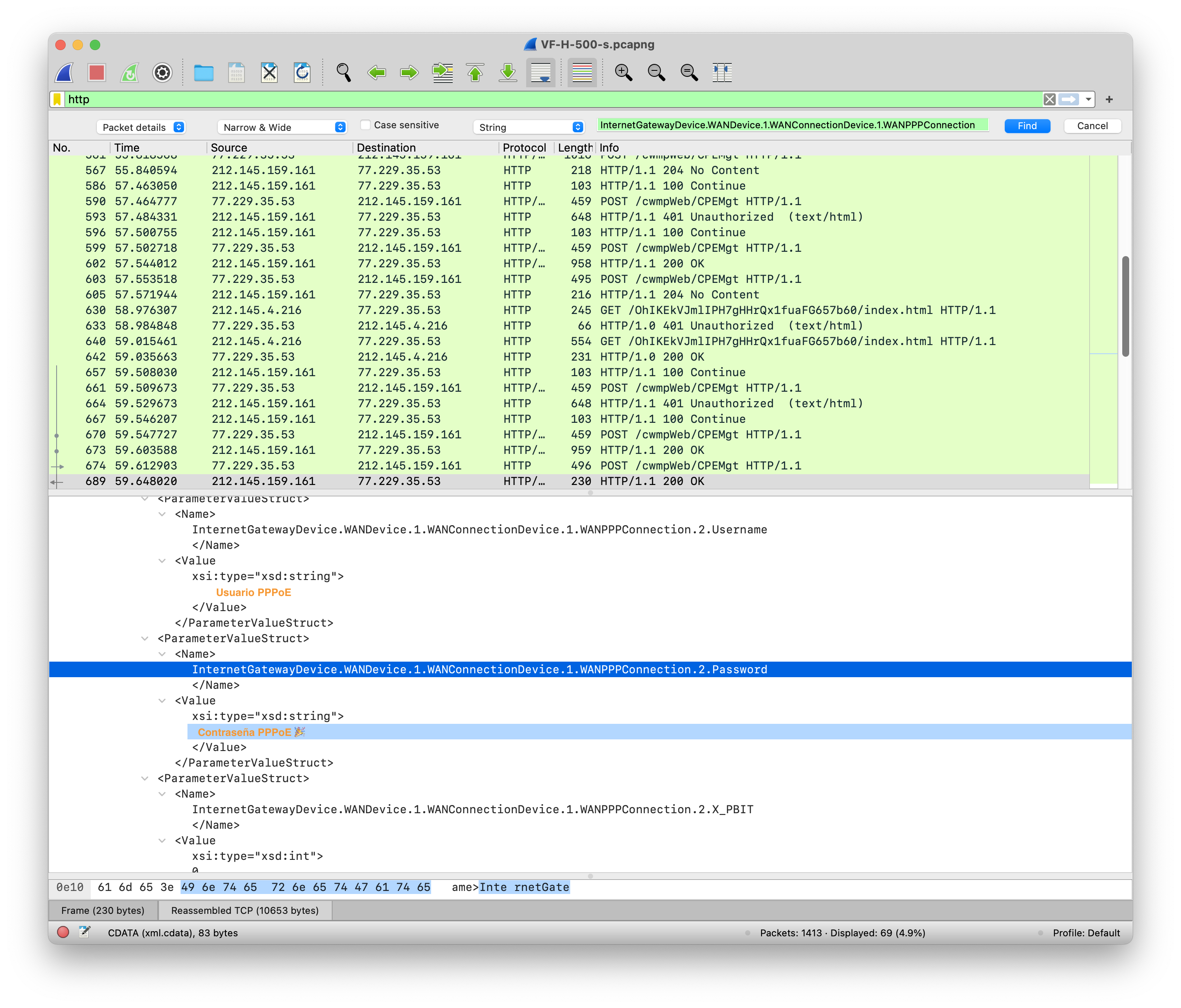The height and width of the screenshot is (1008, 1181).
Task: Zoom out the packet text
Action: coord(656,73)
